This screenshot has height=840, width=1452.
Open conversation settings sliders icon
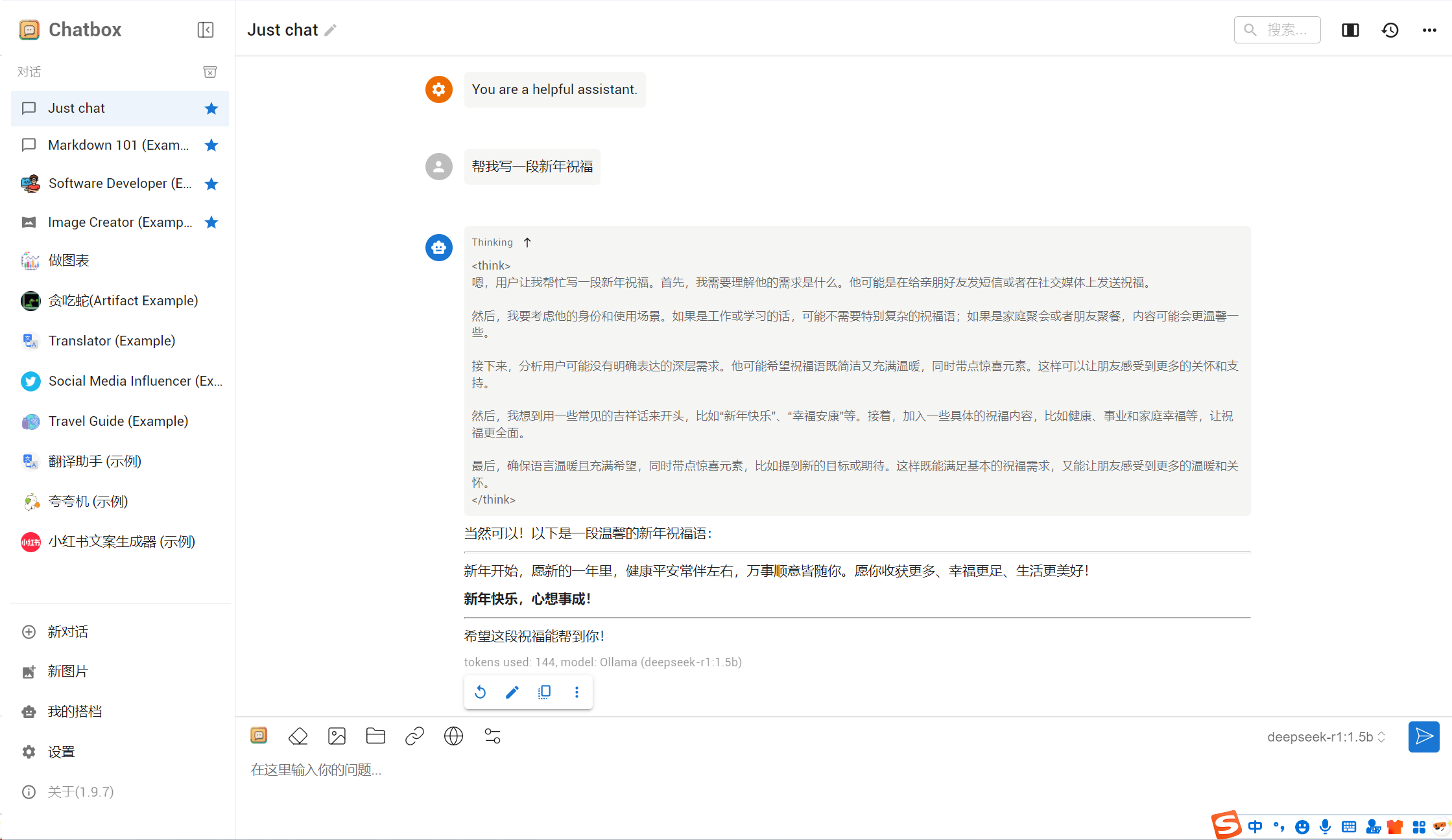pos(492,736)
